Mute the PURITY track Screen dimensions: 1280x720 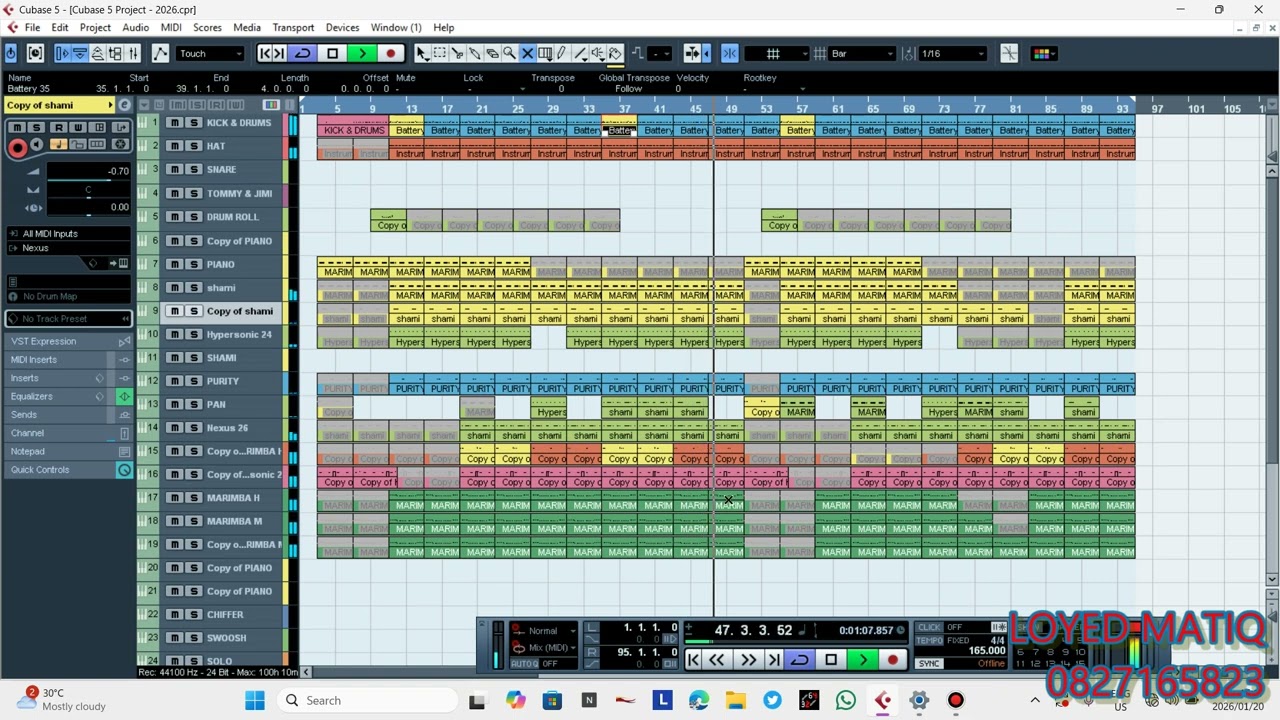click(174, 381)
